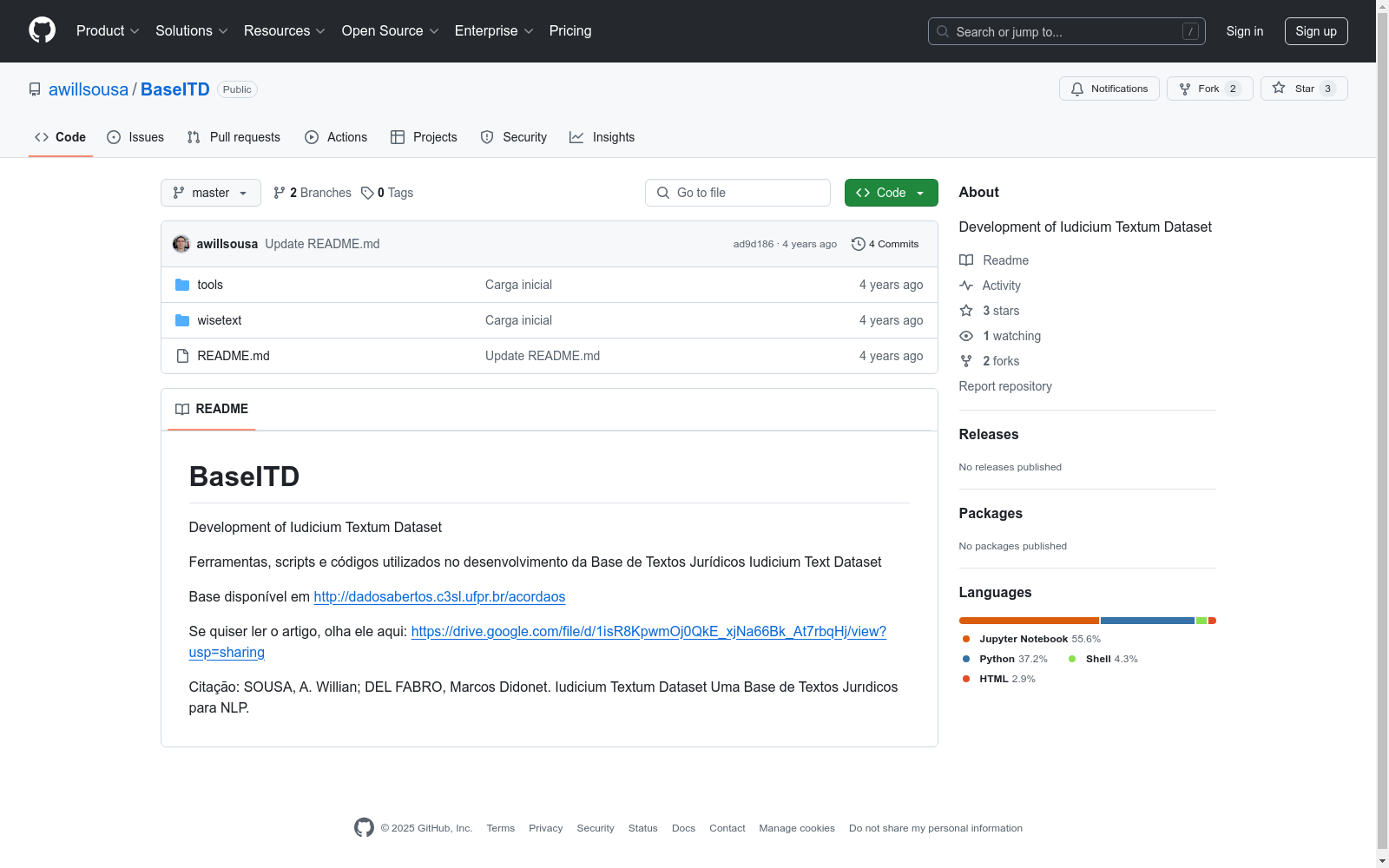Open the Projects tab
The height and width of the screenshot is (868, 1389).
click(424, 137)
